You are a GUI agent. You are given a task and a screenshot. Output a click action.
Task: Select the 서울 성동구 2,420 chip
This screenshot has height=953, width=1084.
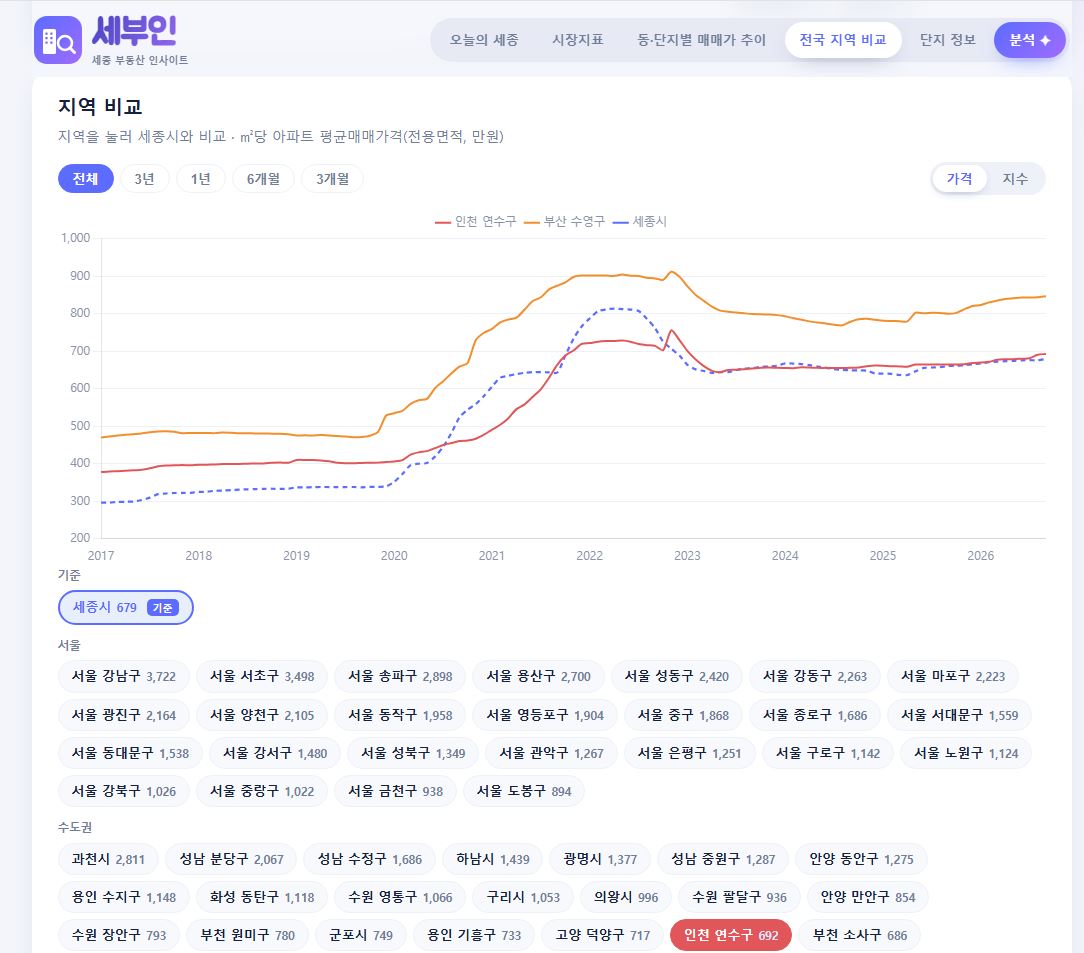(x=677, y=677)
